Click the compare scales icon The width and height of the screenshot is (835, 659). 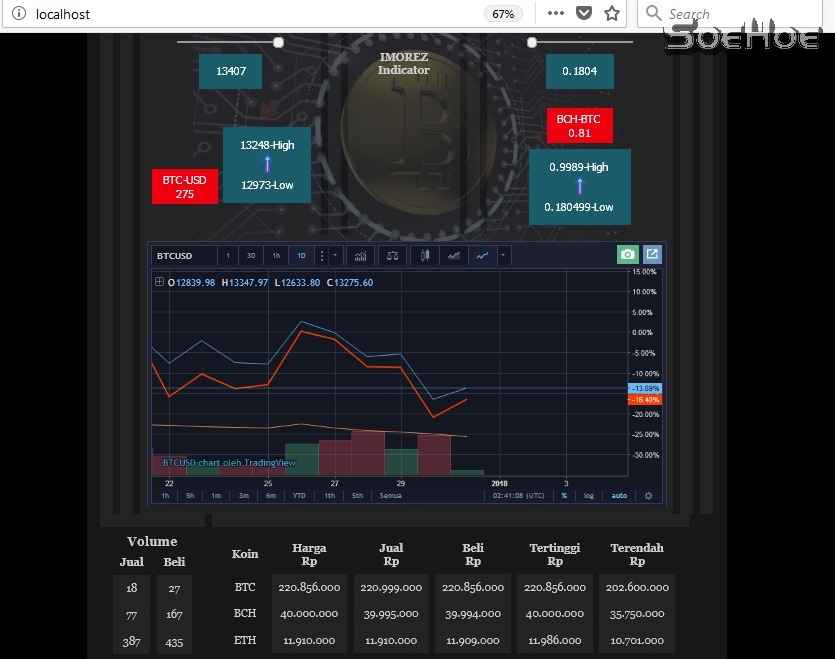point(392,256)
